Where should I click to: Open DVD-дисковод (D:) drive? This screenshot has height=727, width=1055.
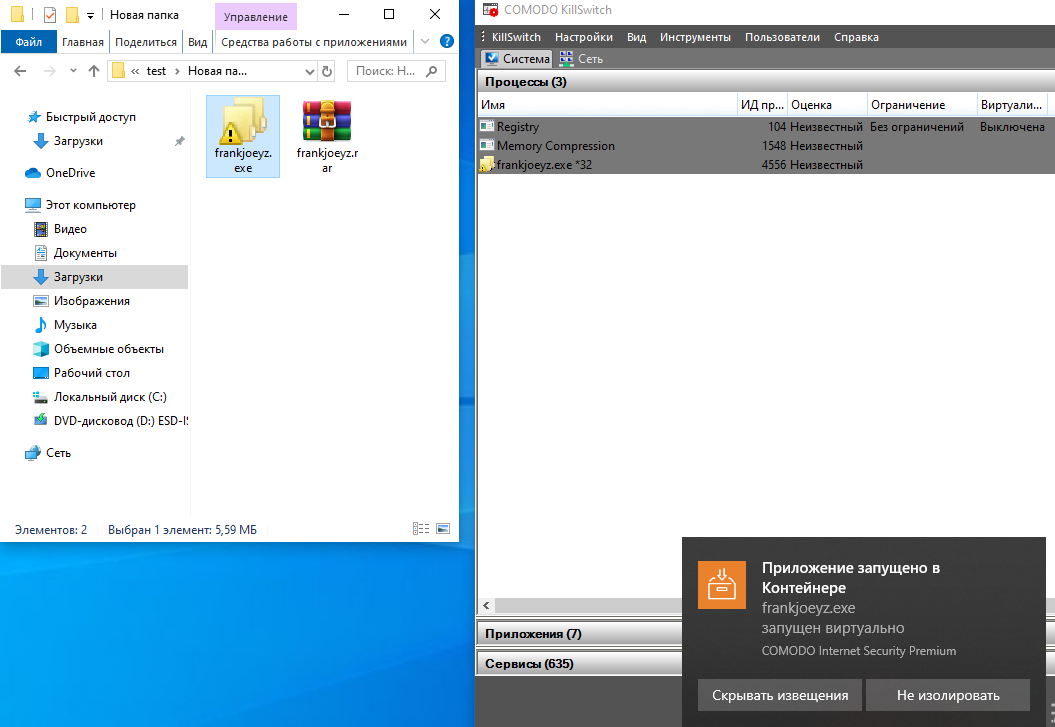pyautogui.click(x=120, y=421)
